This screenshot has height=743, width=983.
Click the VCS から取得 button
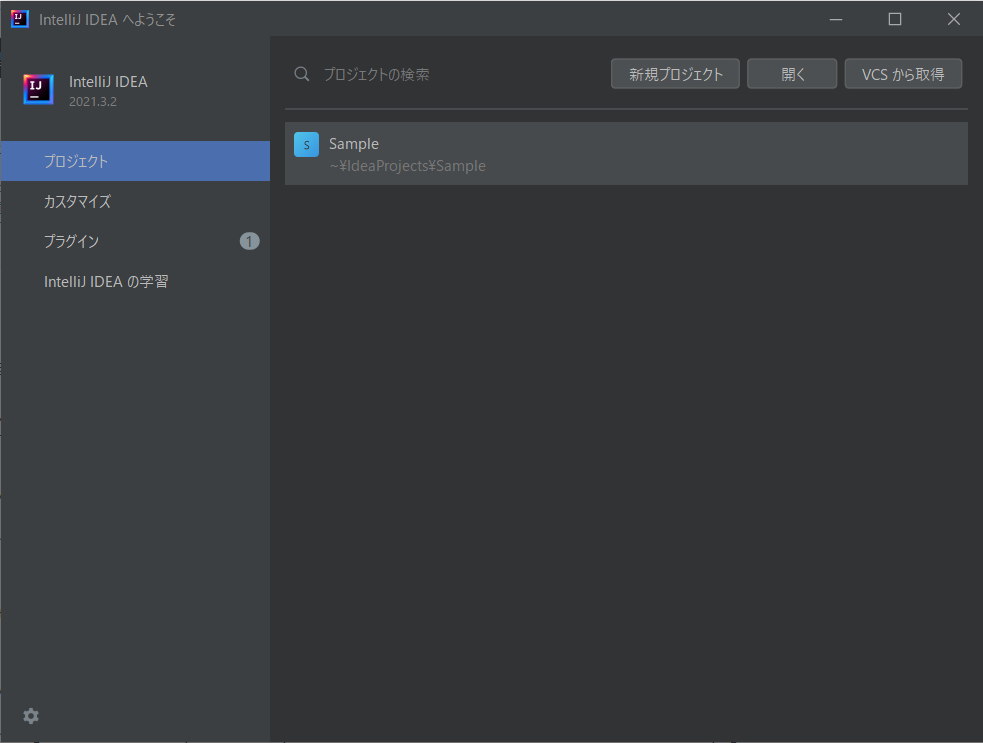pos(903,74)
